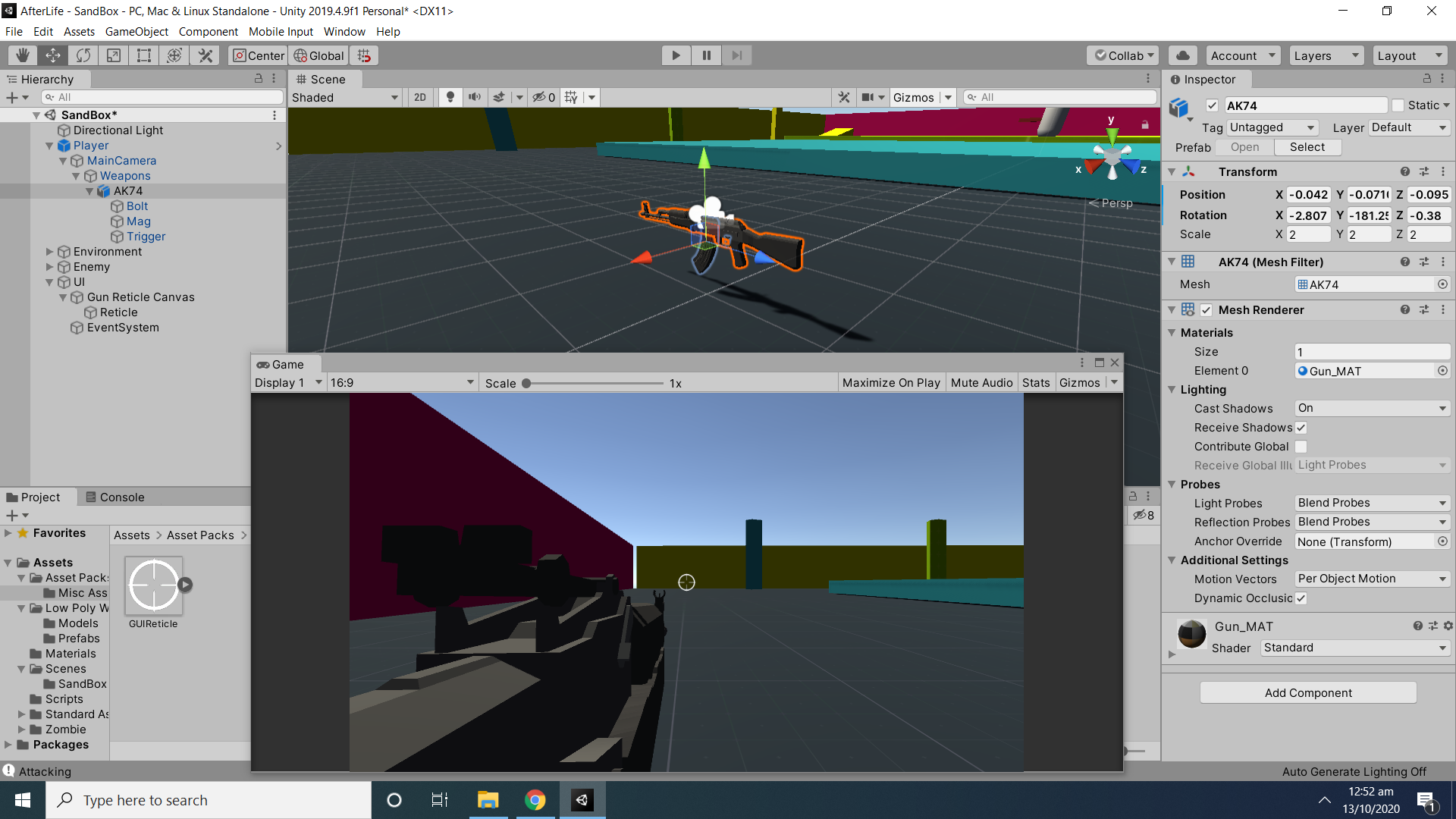Select the Scale tool
Image resolution: width=1456 pixels, height=819 pixels.
114,55
